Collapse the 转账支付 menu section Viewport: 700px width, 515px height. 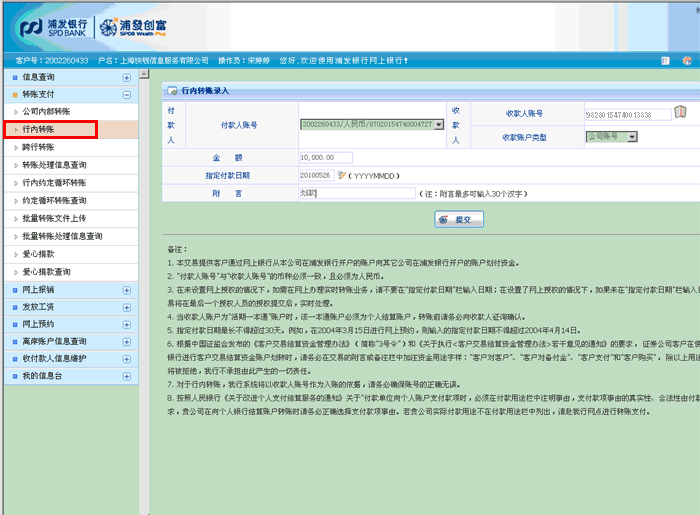[127, 95]
